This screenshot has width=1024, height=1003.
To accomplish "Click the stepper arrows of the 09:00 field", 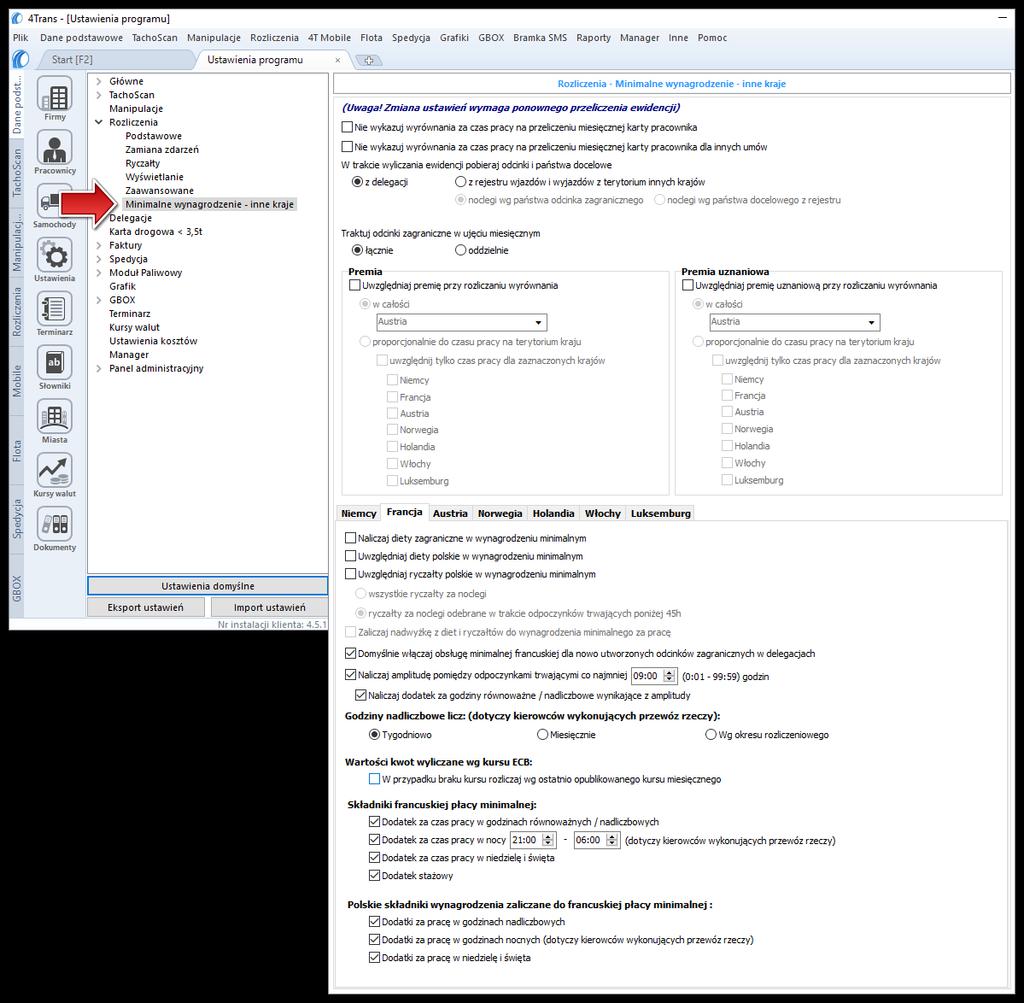I will click(x=669, y=676).
